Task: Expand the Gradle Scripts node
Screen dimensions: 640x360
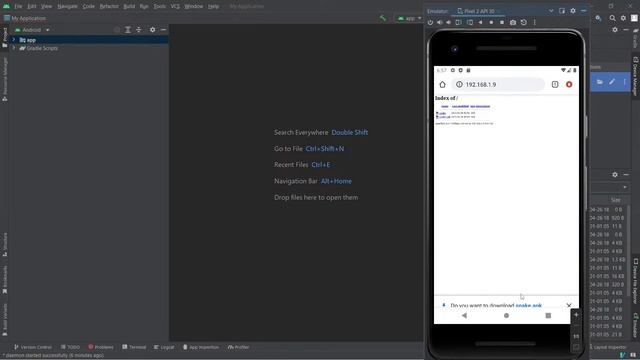Action: pos(13,48)
